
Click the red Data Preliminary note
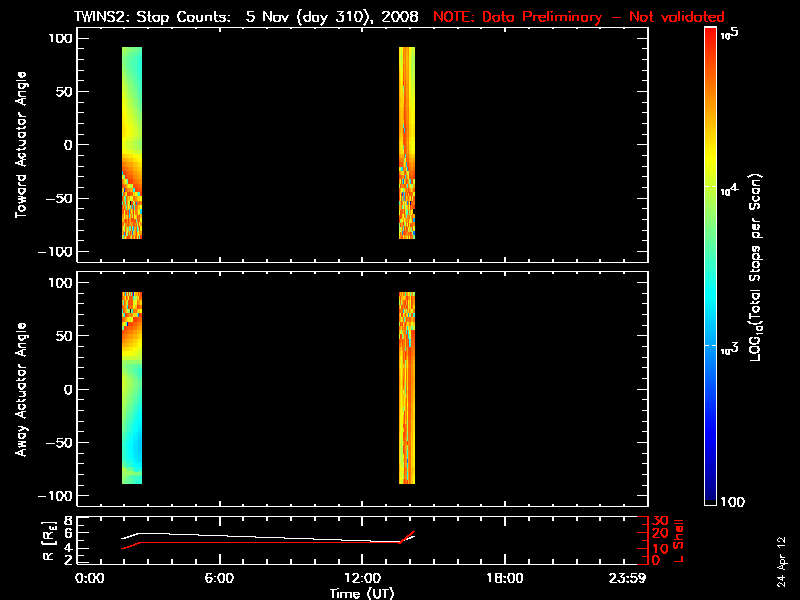[x=579, y=17]
